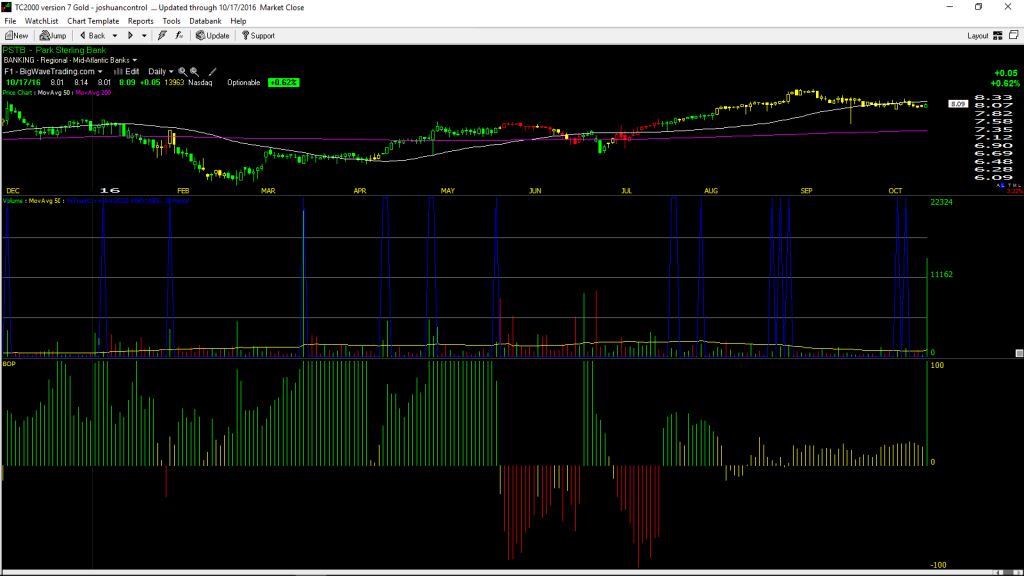Screen dimensions: 1024x576
Task: Click the Price Chart legend label
Action: [x=18, y=93]
